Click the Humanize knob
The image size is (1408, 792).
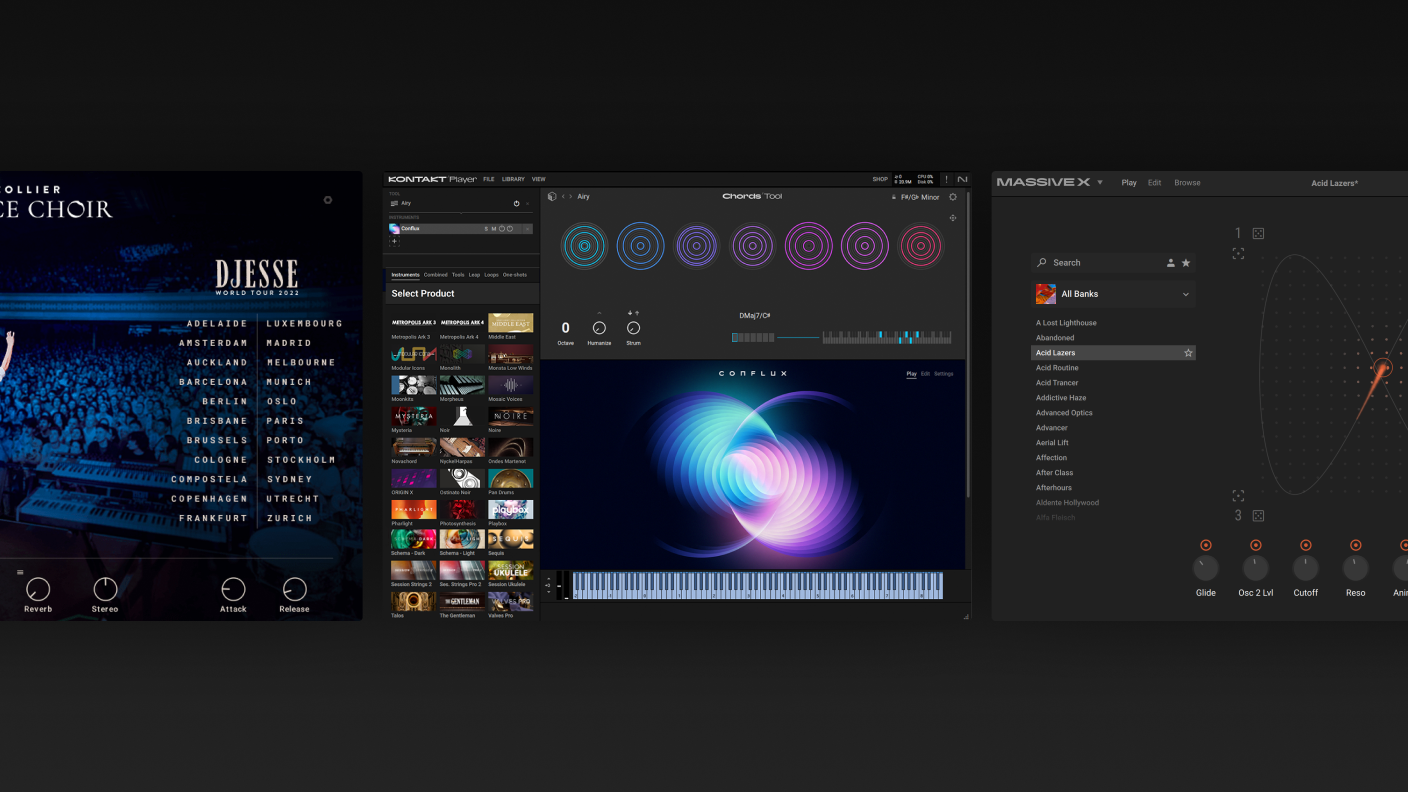pyautogui.click(x=599, y=328)
